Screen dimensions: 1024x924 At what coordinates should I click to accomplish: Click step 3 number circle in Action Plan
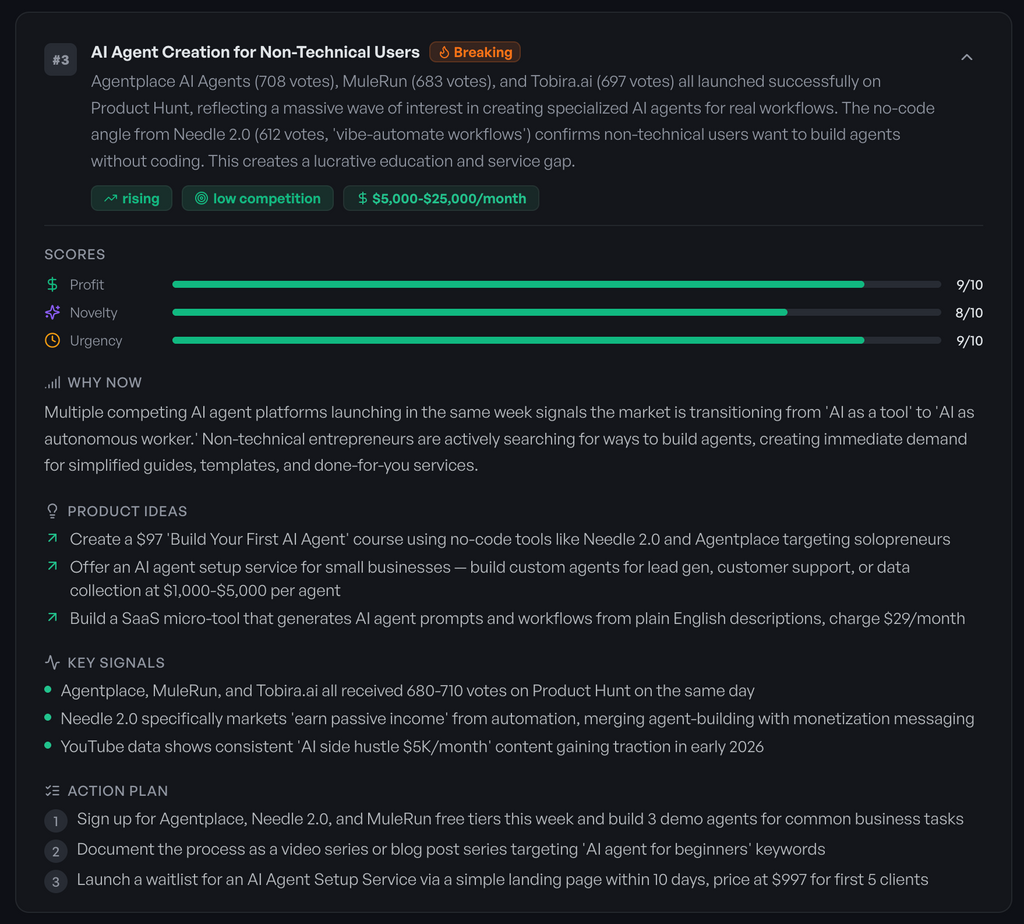click(x=56, y=882)
